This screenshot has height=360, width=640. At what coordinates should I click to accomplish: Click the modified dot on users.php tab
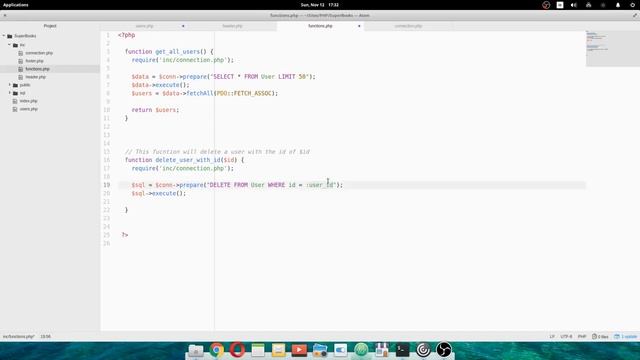(x=183, y=26)
